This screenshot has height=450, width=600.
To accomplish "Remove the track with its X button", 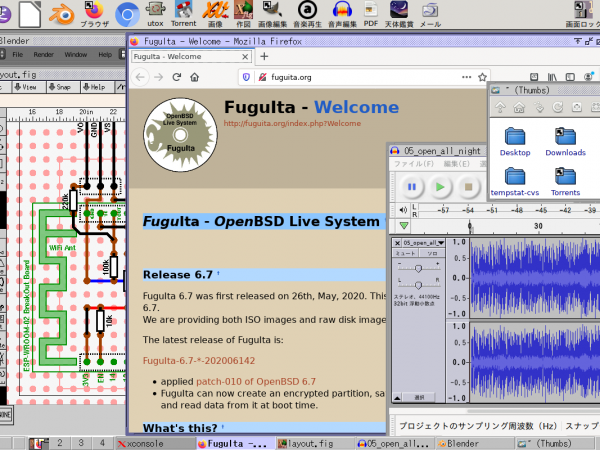I will [397, 243].
